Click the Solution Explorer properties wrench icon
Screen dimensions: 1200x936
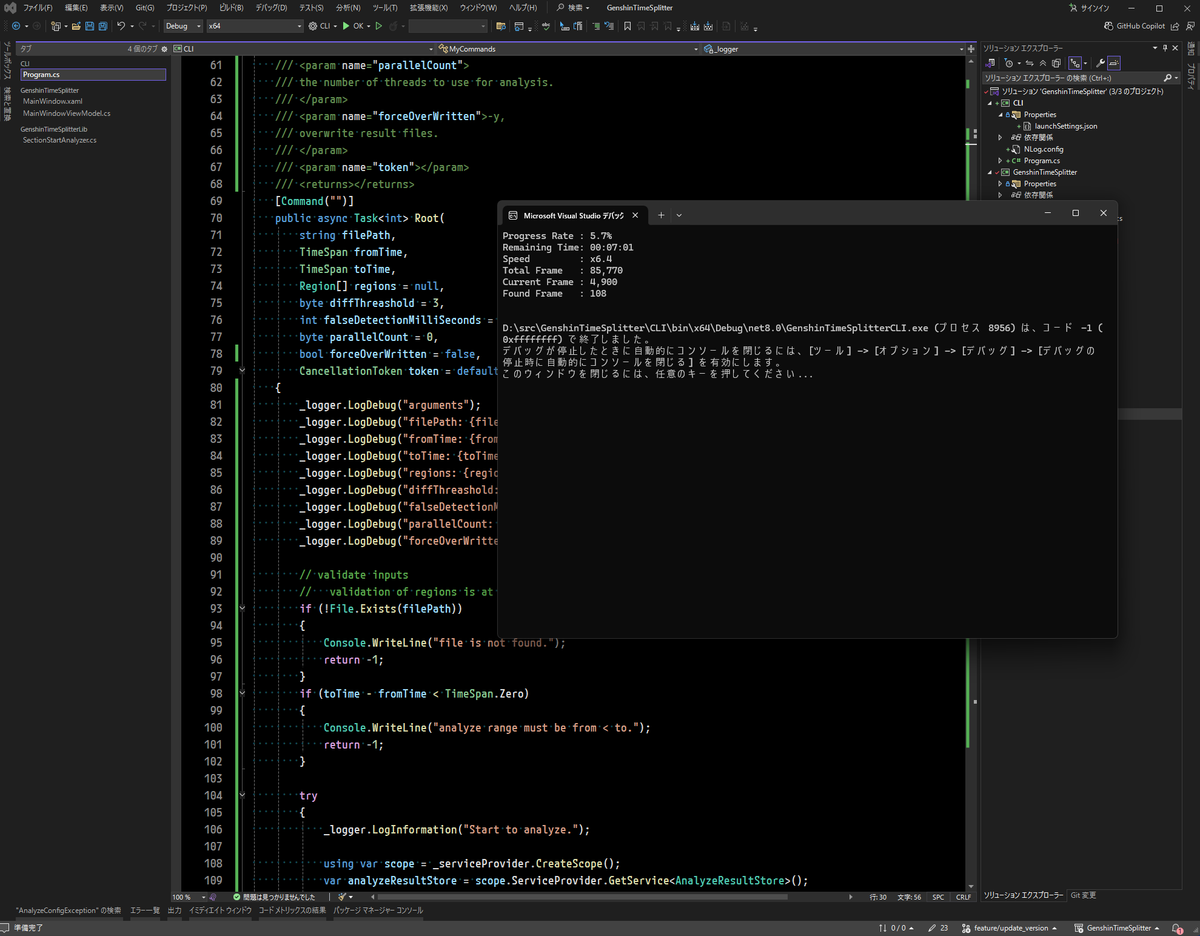tap(1100, 63)
